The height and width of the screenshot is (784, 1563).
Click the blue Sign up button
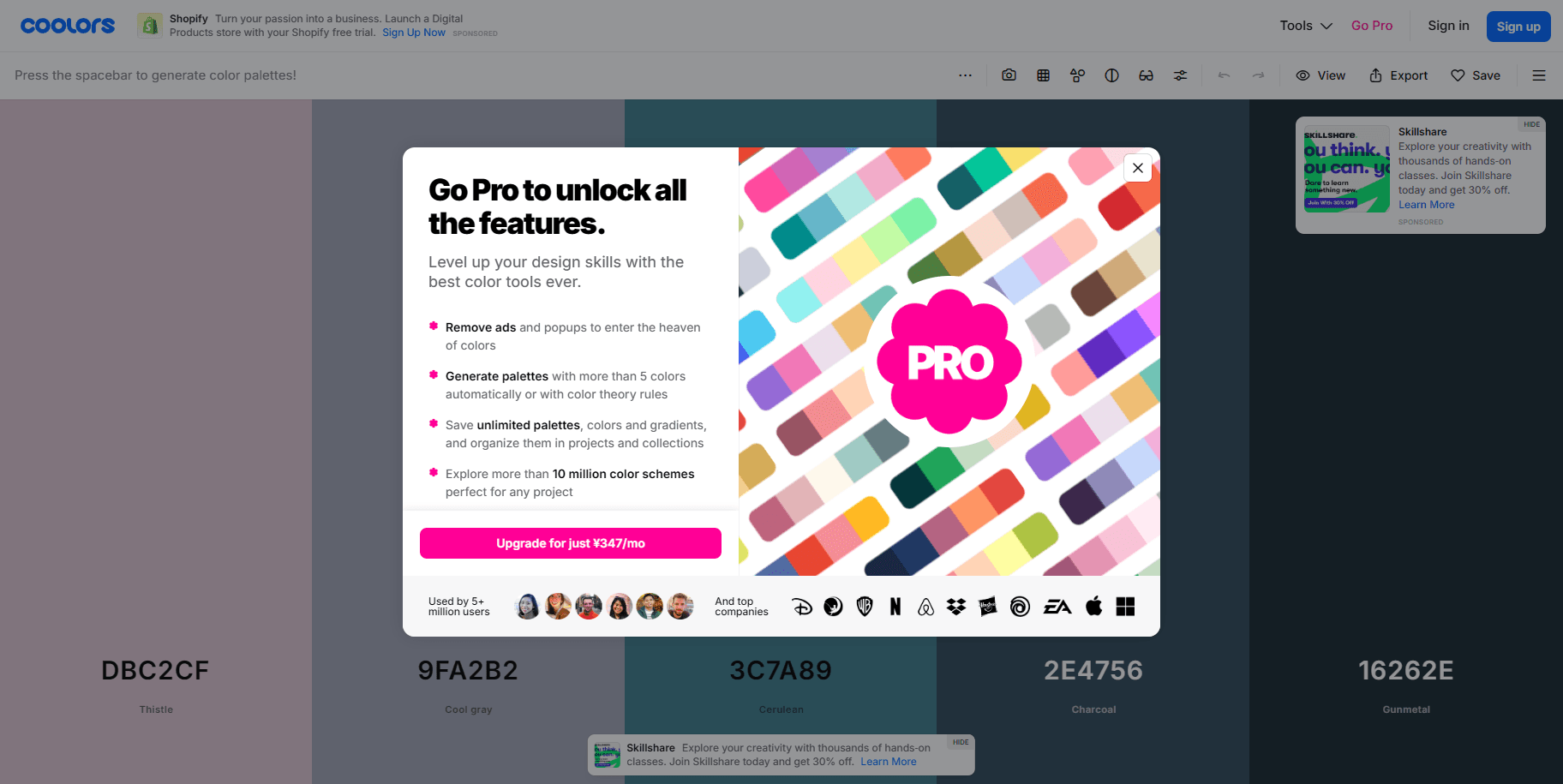click(1518, 27)
